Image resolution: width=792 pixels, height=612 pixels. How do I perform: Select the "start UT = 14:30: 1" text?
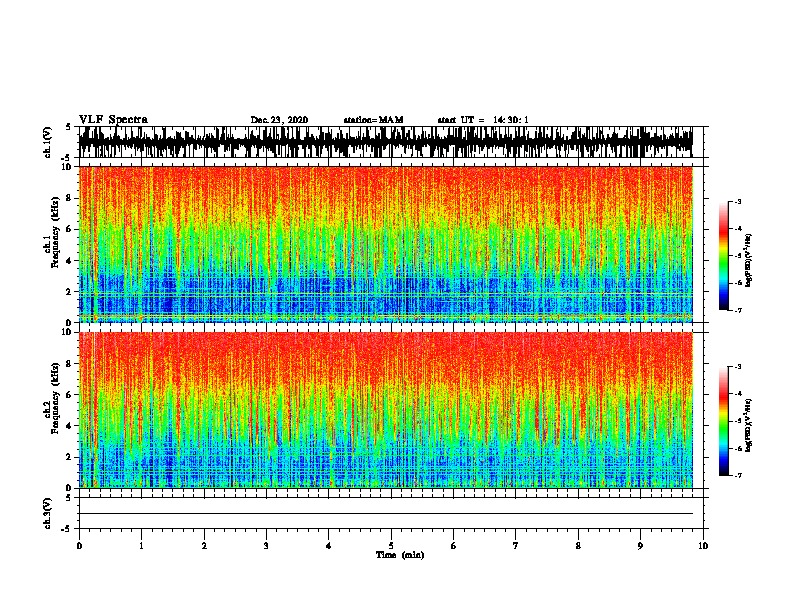point(483,120)
